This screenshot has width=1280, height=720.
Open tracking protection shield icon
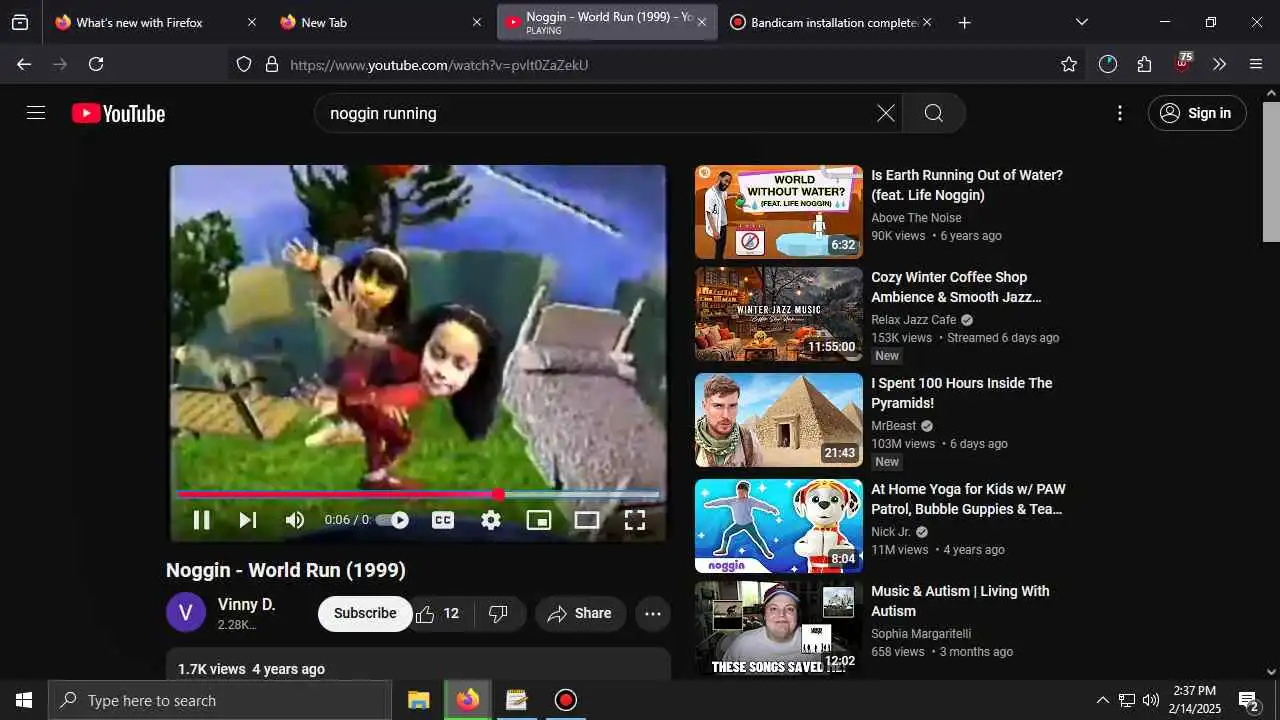[244, 64]
